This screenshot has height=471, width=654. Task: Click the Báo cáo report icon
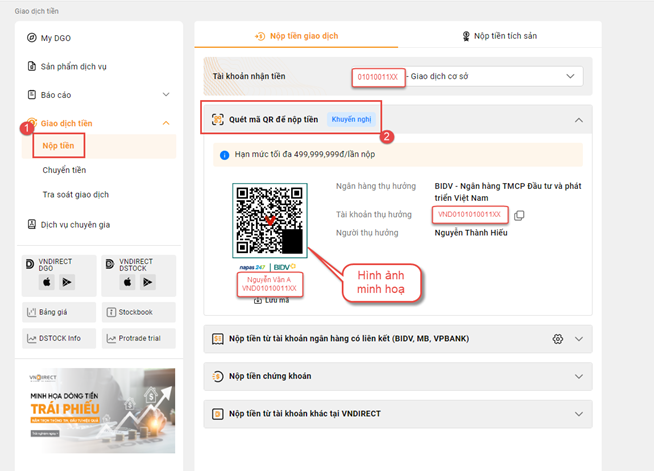[32, 95]
